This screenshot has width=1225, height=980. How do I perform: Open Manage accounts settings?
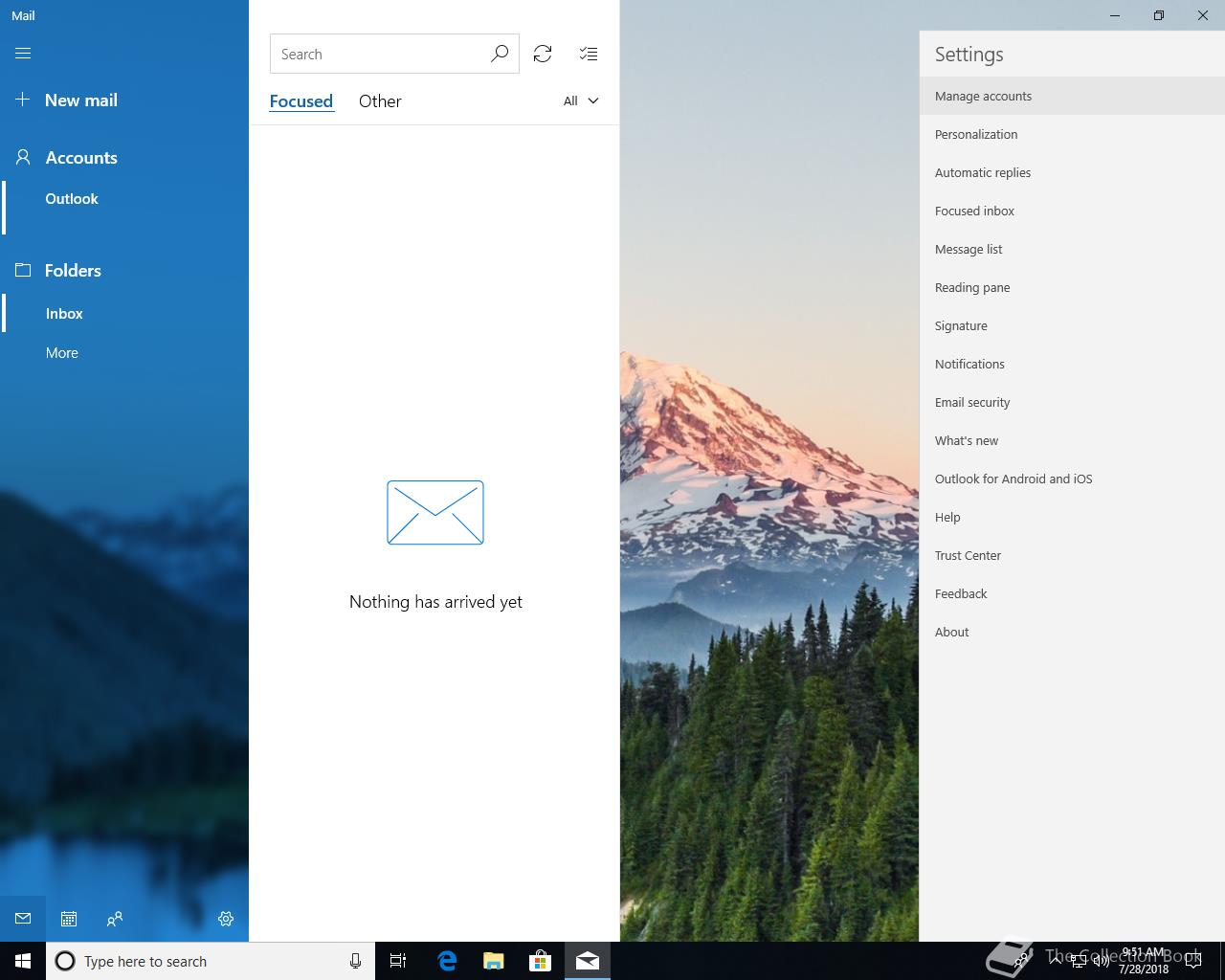pos(1072,96)
